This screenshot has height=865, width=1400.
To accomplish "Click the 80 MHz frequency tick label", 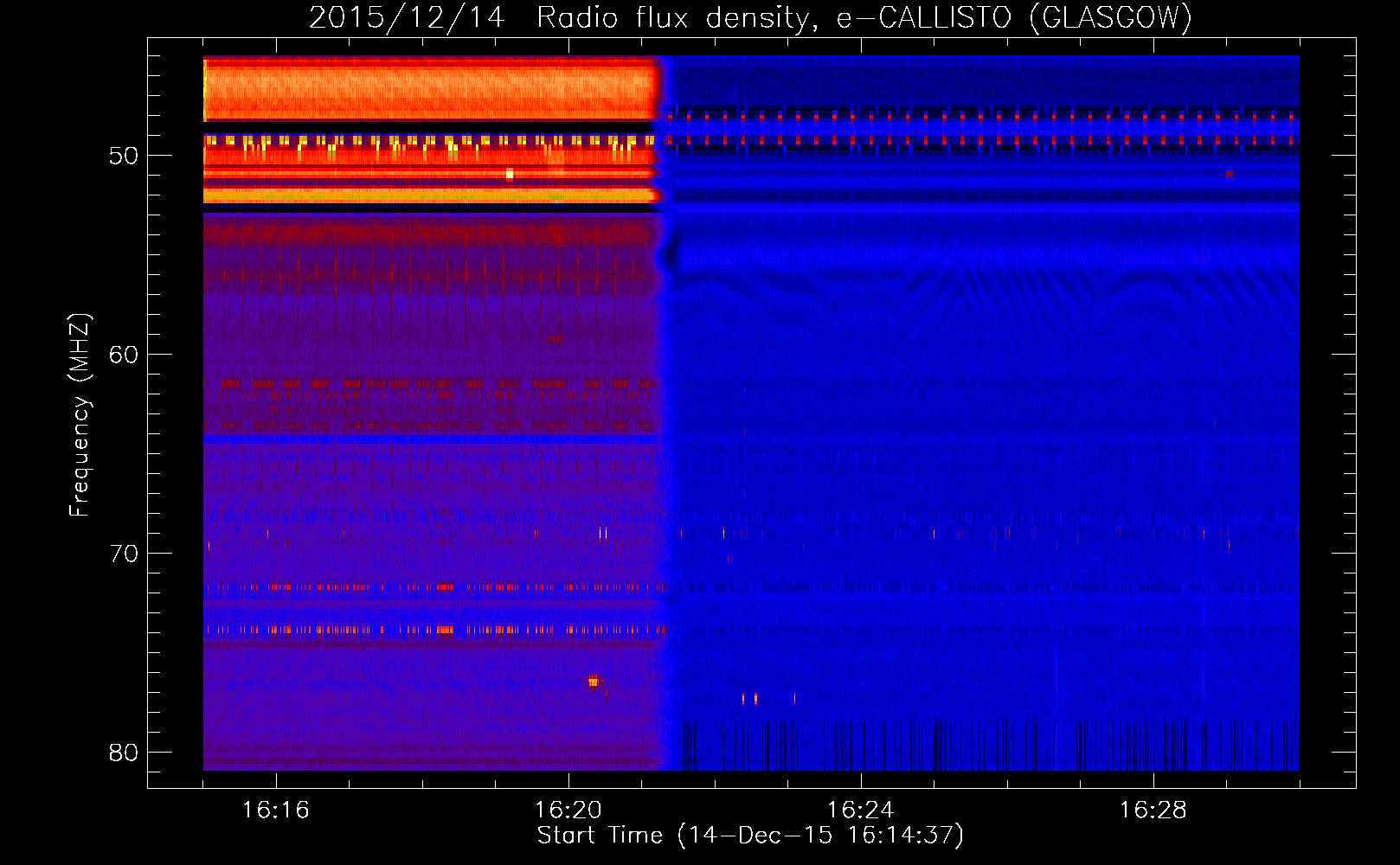I will 124,753.
